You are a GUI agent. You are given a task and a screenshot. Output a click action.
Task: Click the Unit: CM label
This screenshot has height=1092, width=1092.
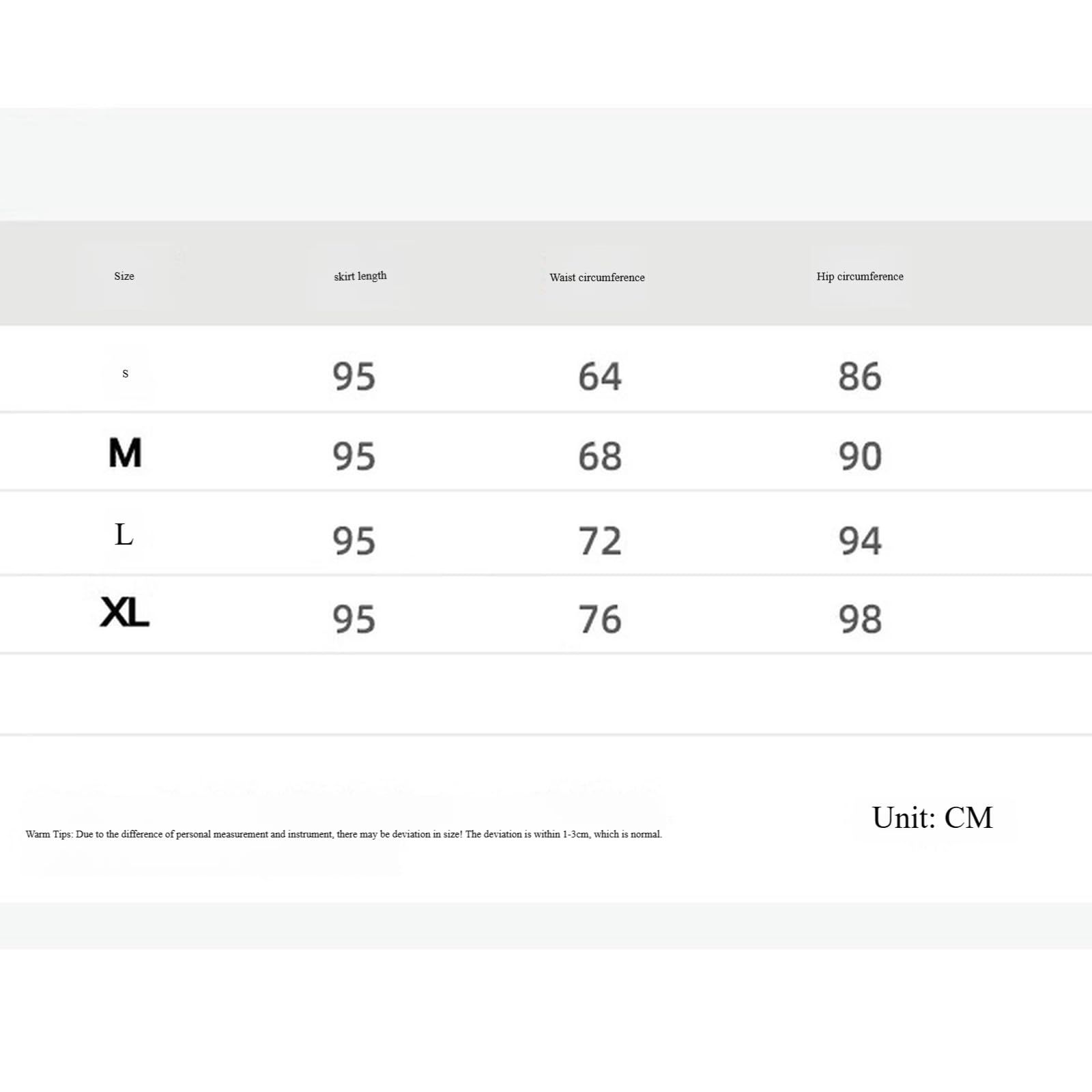pos(932,818)
